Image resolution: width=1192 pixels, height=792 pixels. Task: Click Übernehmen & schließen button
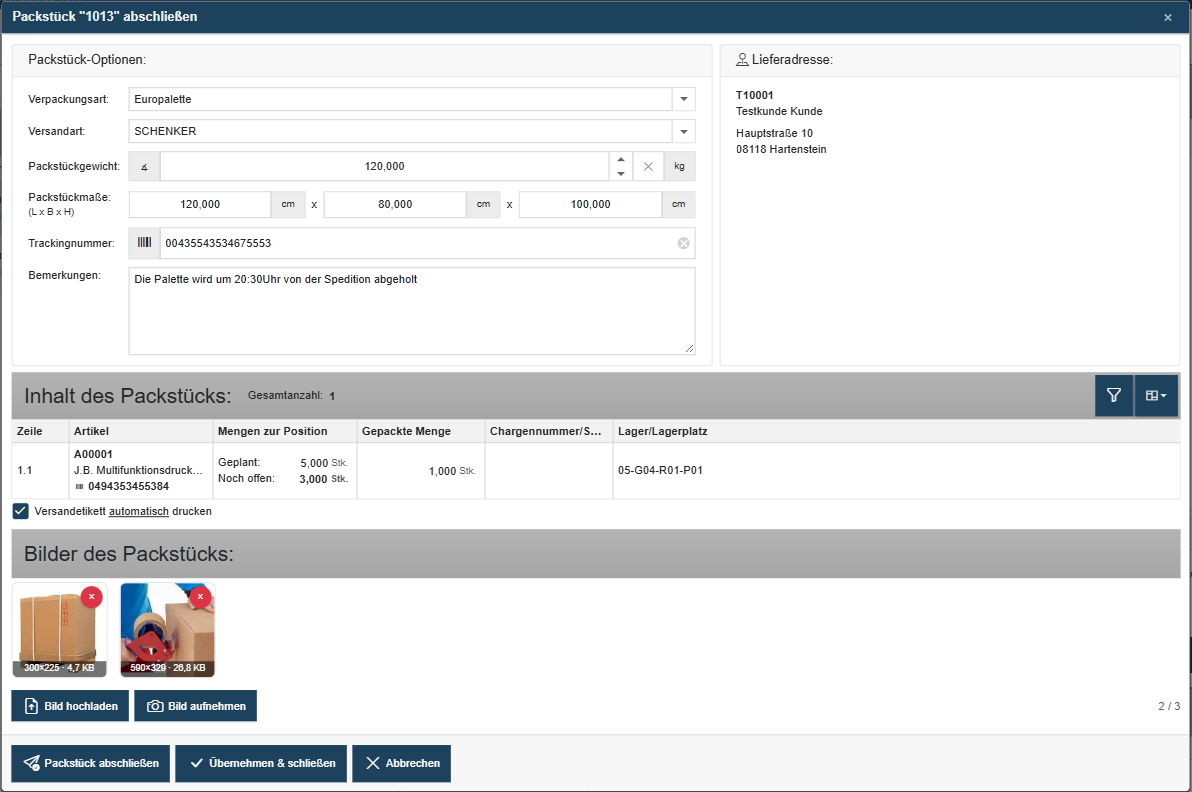tap(261, 763)
